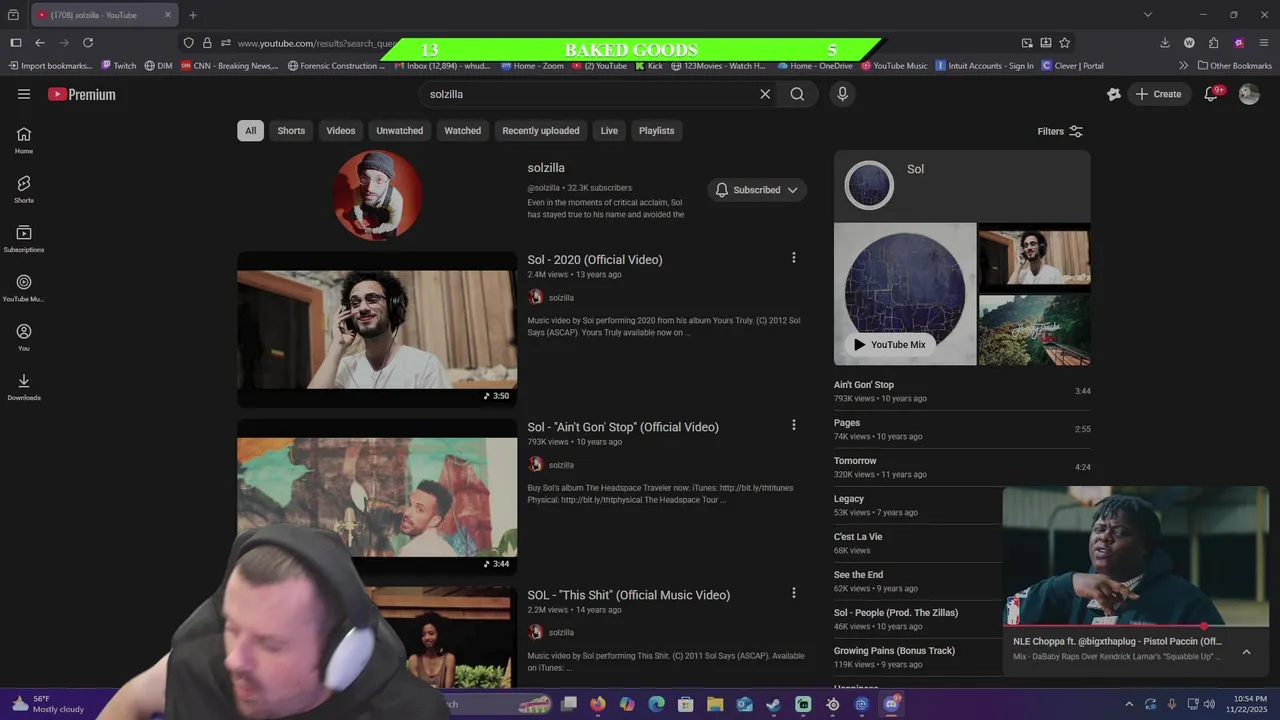Open the solzilla channel title
This screenshot has height=720, width=1280.
point(546,168)
